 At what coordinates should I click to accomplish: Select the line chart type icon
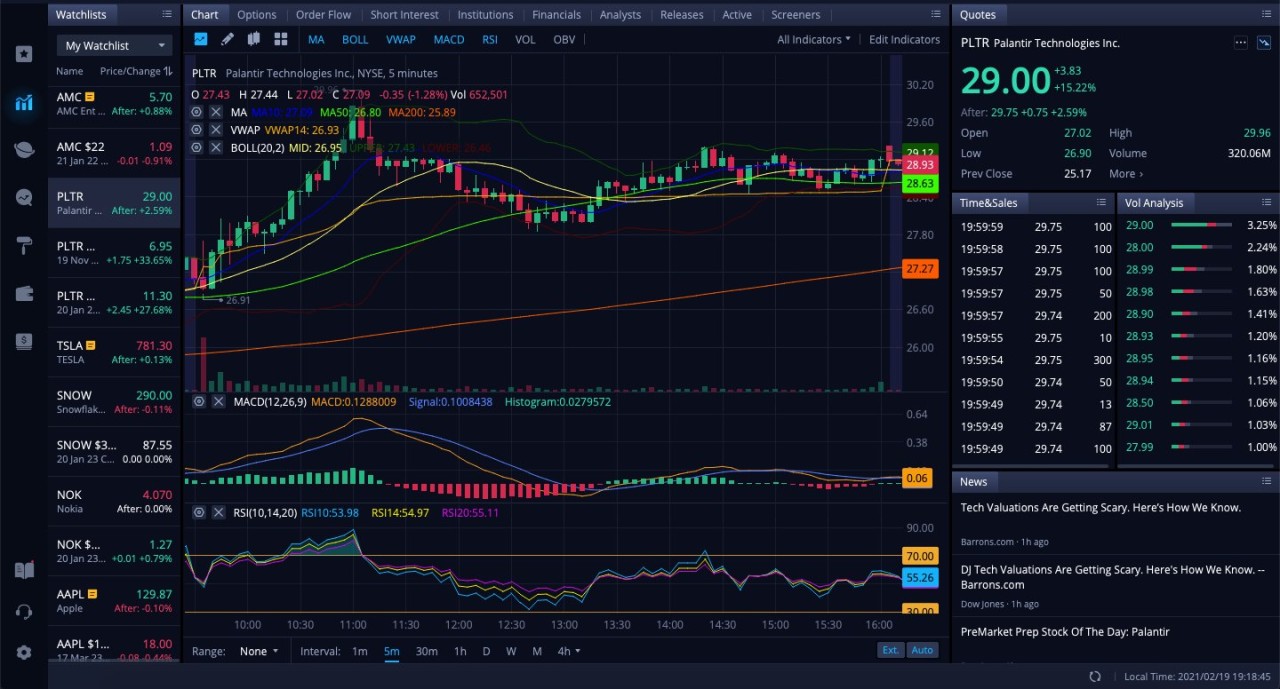pos(201,39)
